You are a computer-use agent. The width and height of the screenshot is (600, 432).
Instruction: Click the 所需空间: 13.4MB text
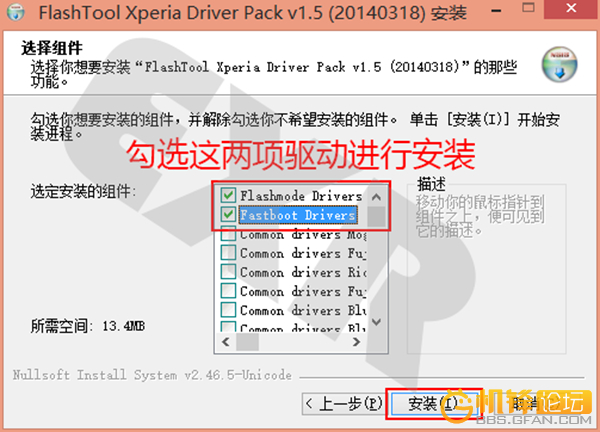point(88,326)
